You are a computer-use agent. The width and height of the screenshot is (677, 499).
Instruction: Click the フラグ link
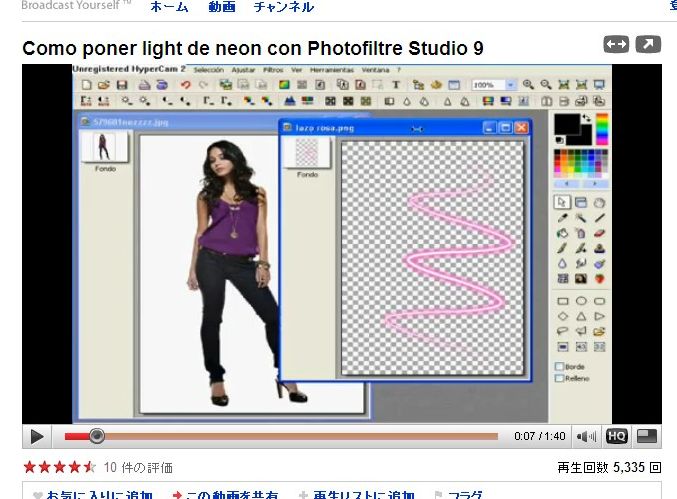tap(465, 495)
